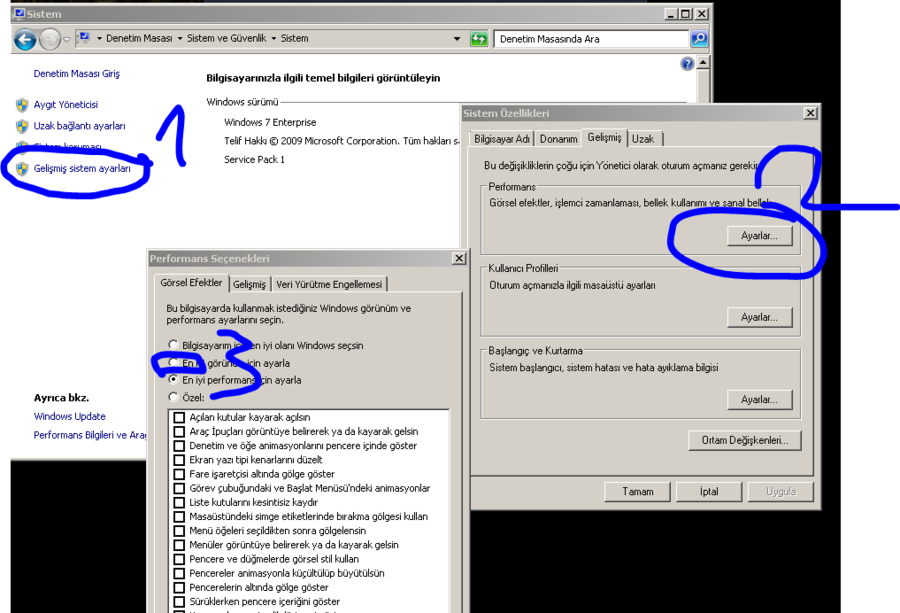Viewport: 900px width, 613px height.
Task: Click the refresh icon beside address bar
Action: (x=478, y=39)
